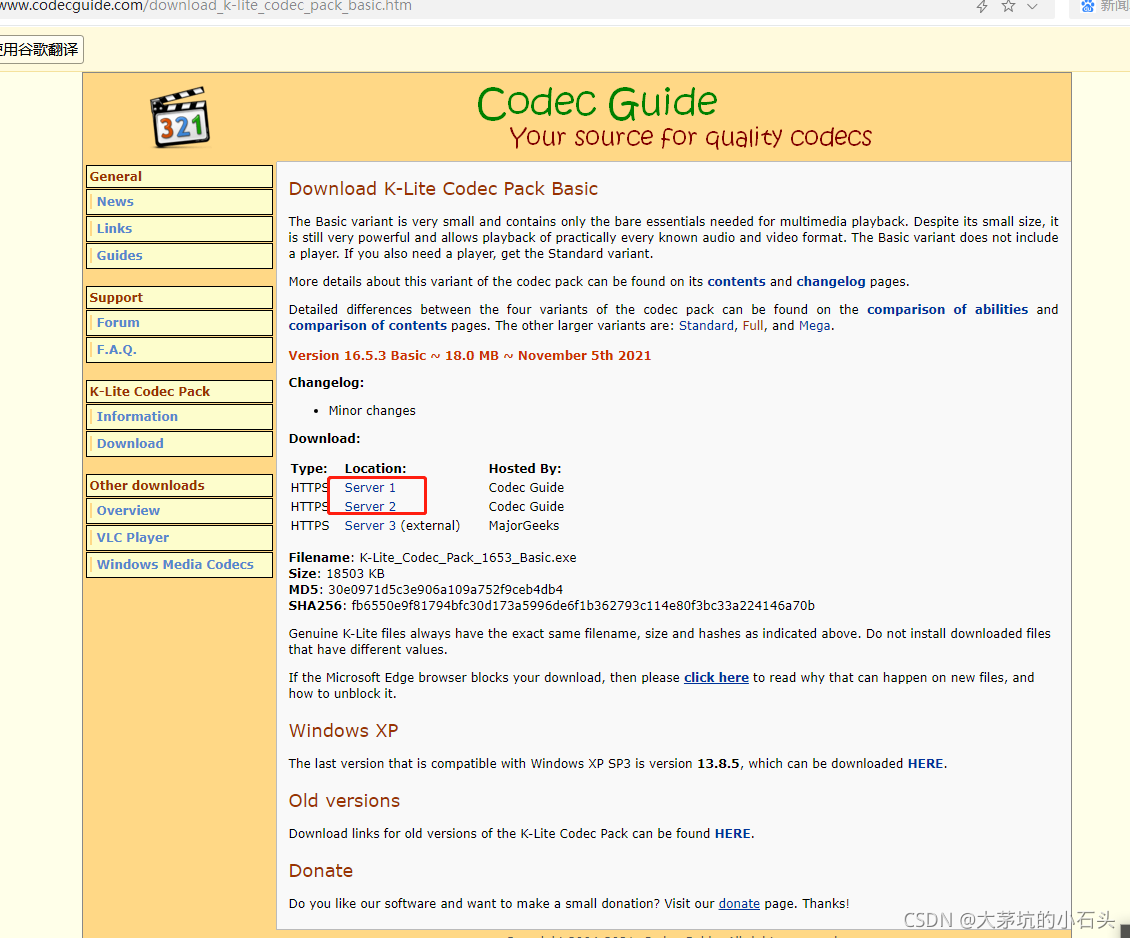Click the lightning bolt icon in address bar

click(982, 6)
